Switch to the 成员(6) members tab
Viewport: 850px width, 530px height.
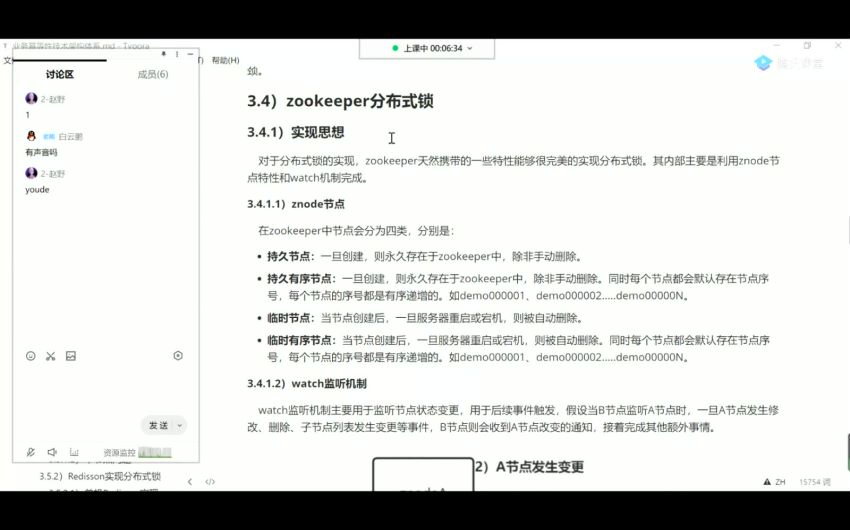(153, 75)
